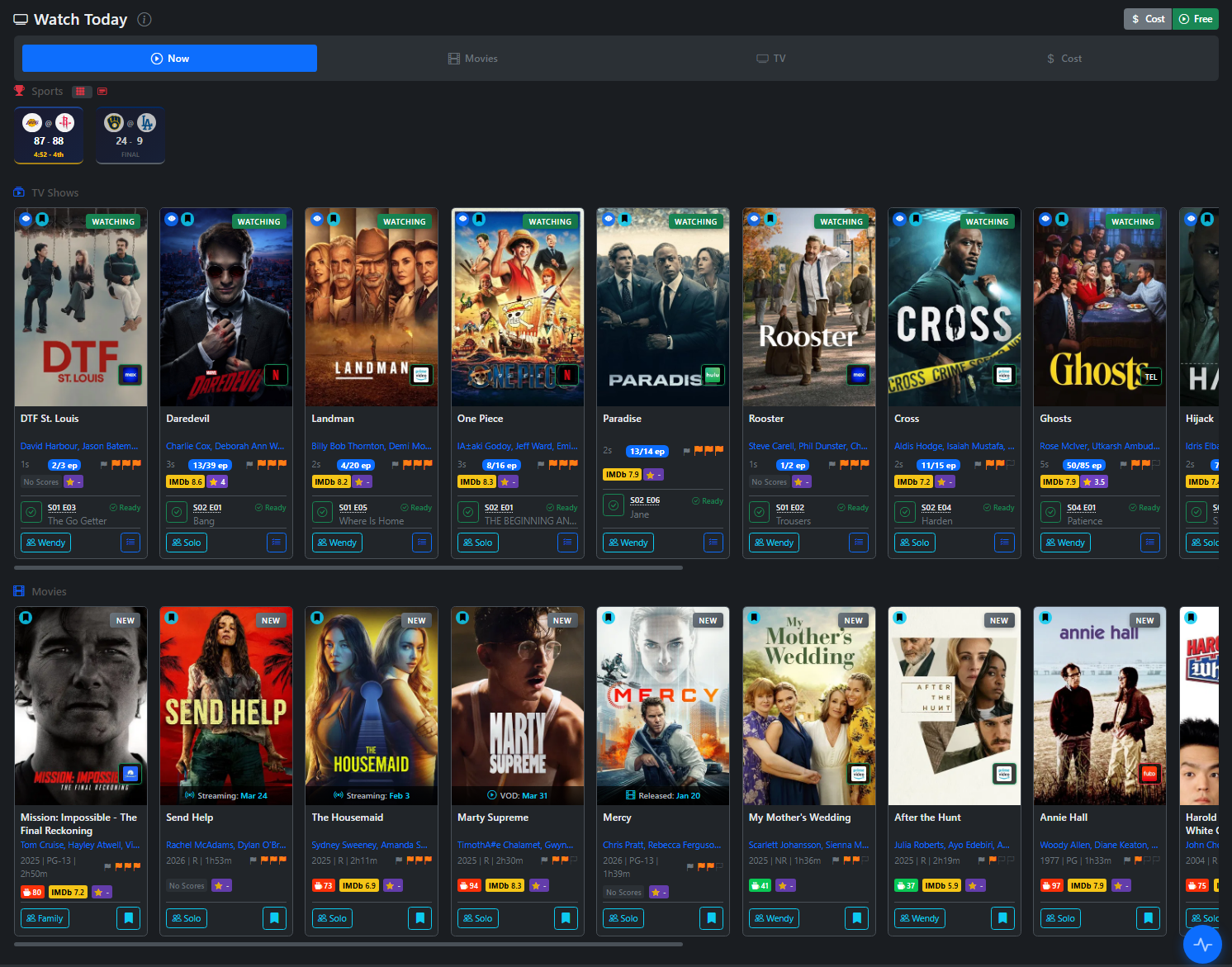This screenshot has height=967, width=1232.
Task: Click bookmark button on Send Help card
Action: click(x=274, y=917)
